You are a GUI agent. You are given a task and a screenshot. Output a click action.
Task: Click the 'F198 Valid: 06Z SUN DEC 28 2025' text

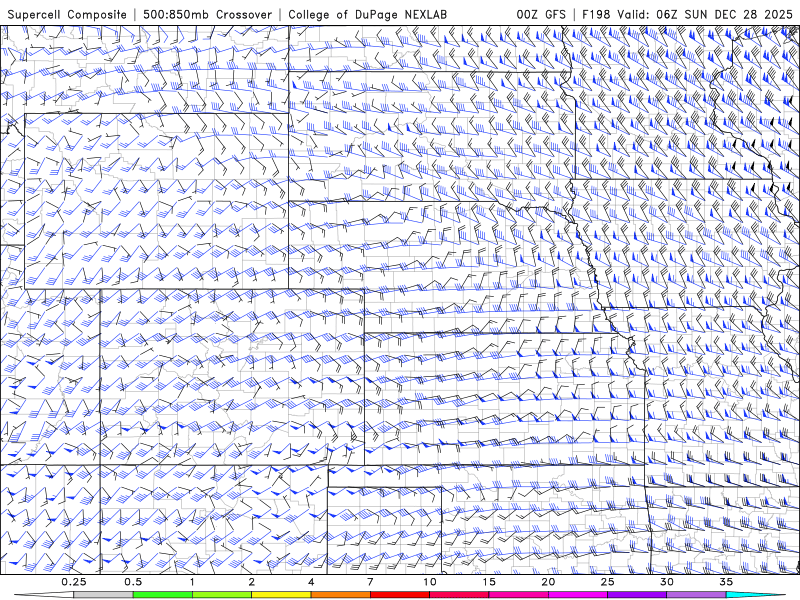tap(687, 14)
